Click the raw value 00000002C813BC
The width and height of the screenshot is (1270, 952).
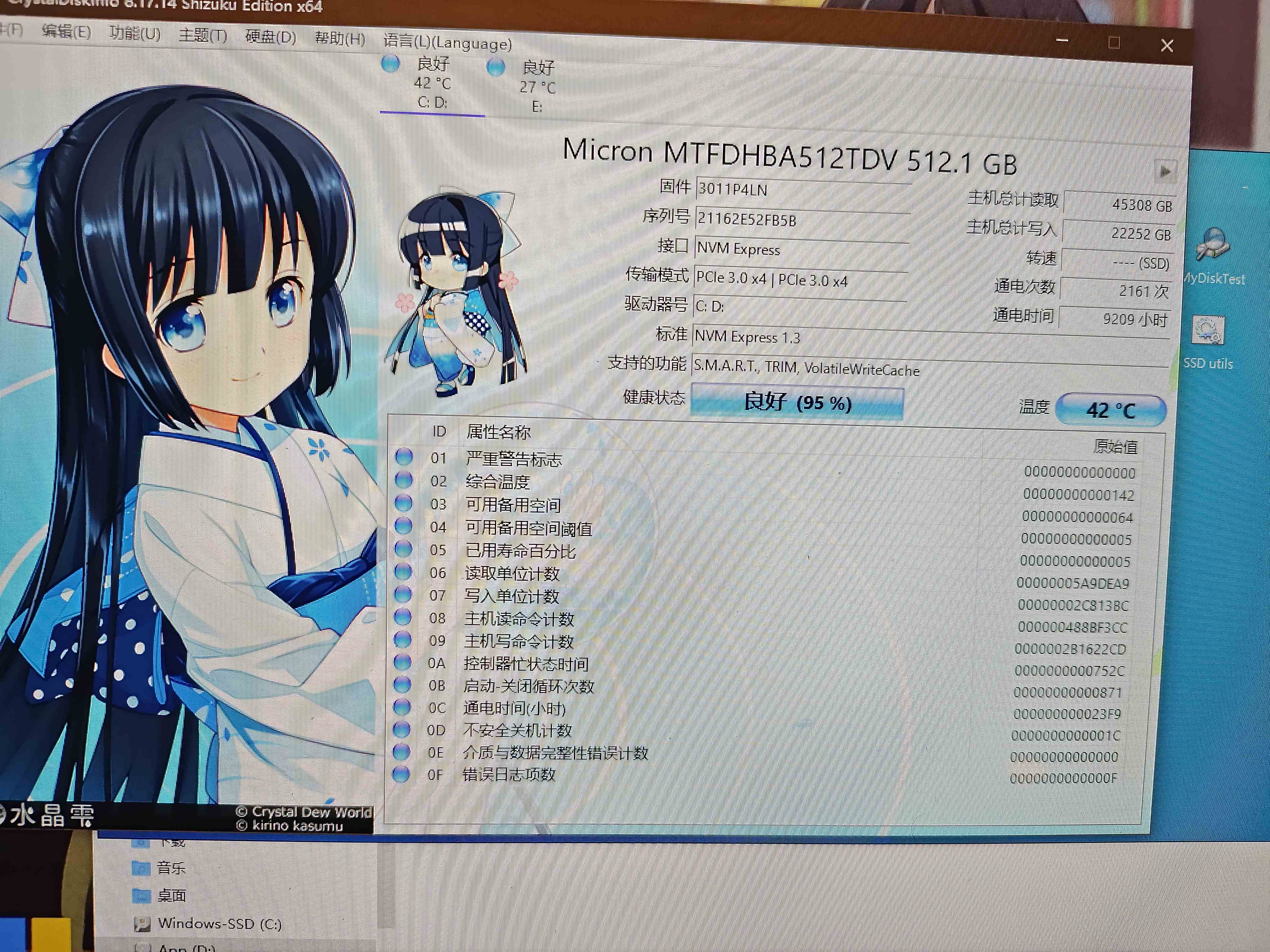[x=1073, y=606]
